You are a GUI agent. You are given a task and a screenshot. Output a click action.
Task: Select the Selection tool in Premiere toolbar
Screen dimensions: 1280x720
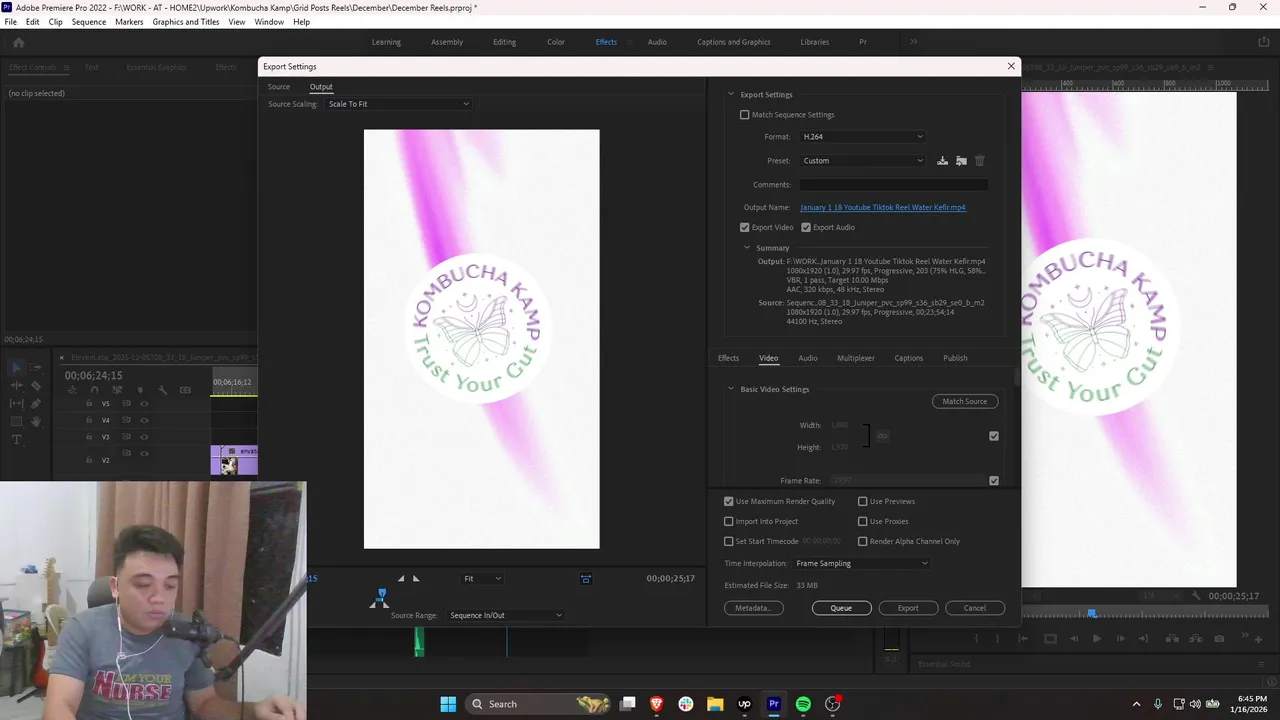coord(16,368)
